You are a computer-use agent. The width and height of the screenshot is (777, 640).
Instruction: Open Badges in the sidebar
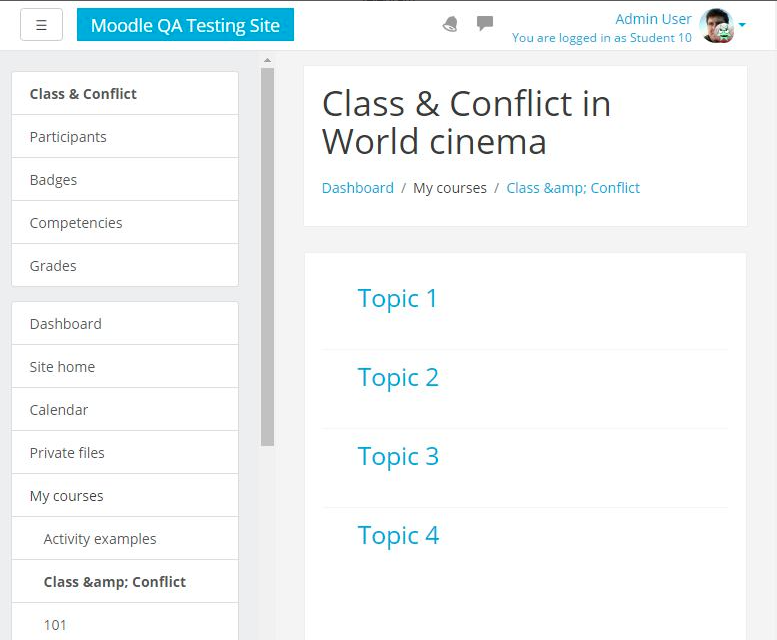click(x=125, y=180)
